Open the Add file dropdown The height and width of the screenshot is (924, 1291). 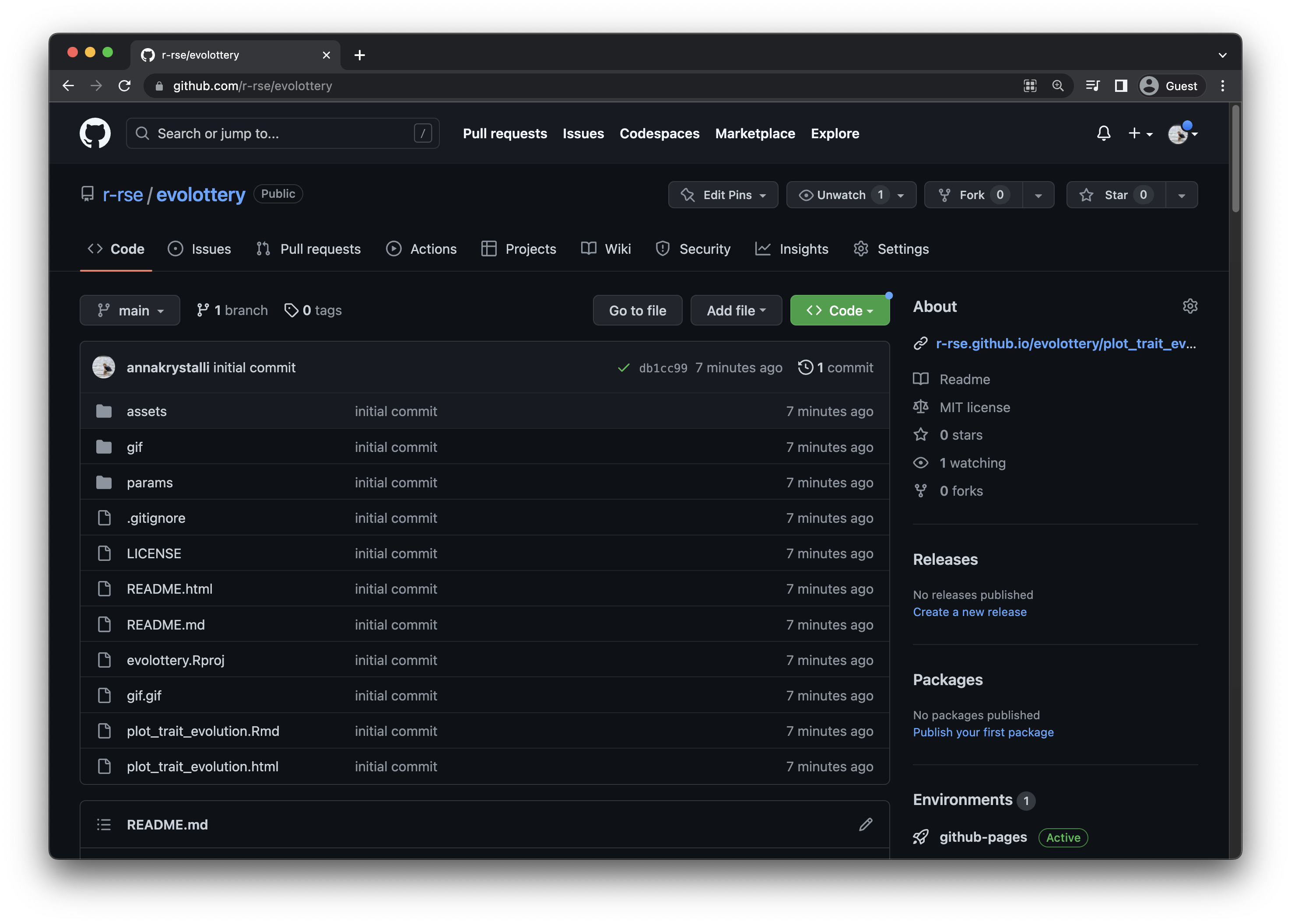coord(736,310)
